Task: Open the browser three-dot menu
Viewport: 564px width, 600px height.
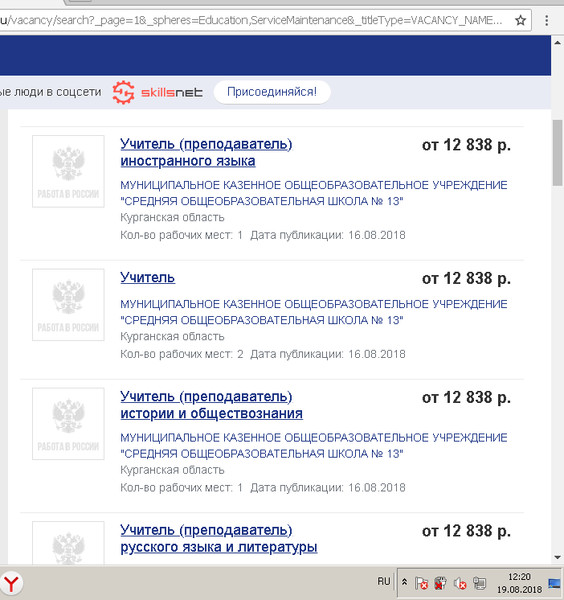Action: [x=546, y=20]
